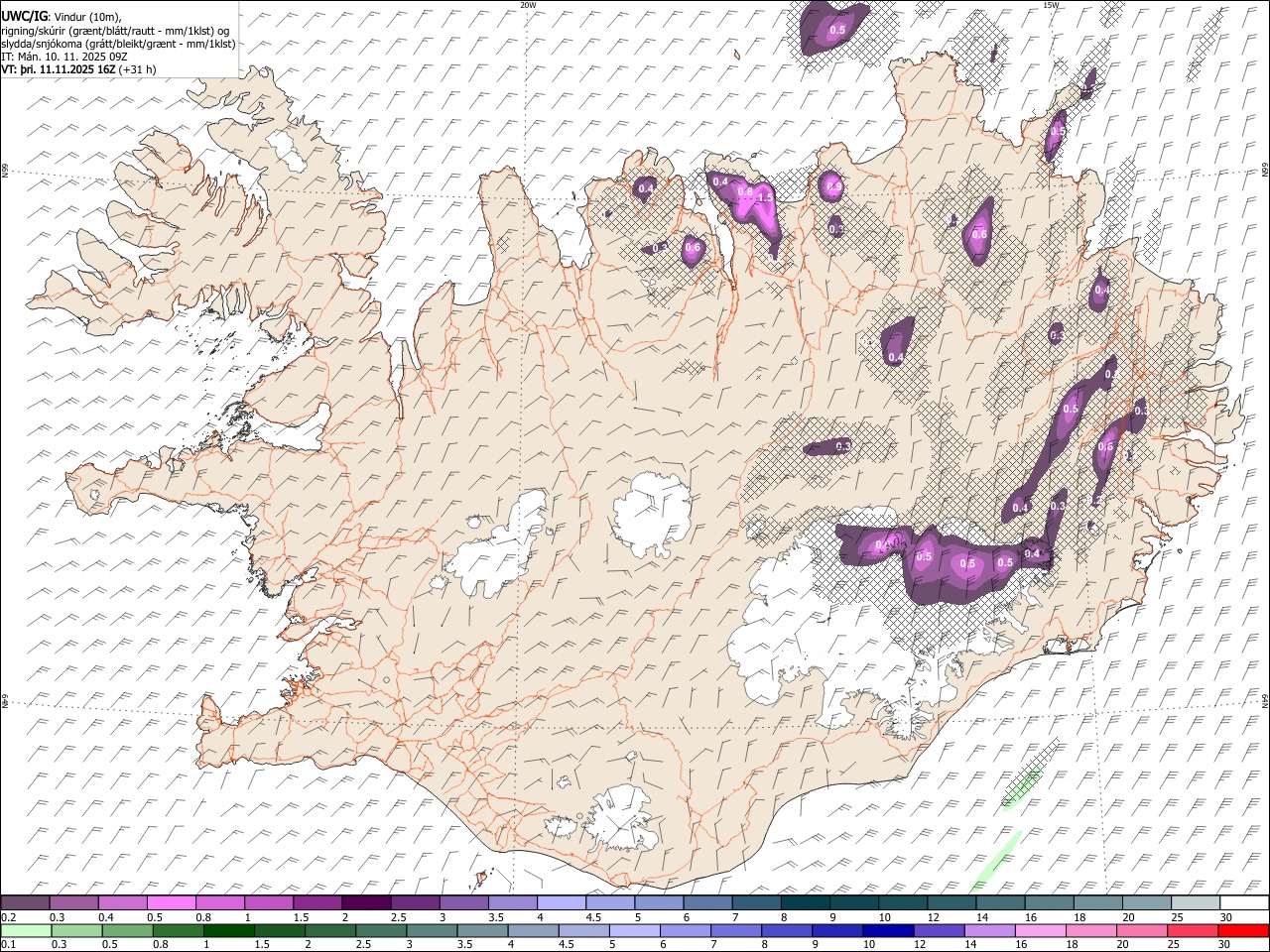Click the solid light green rain streak offshore
1270x952 pixels.
(995, 862)
